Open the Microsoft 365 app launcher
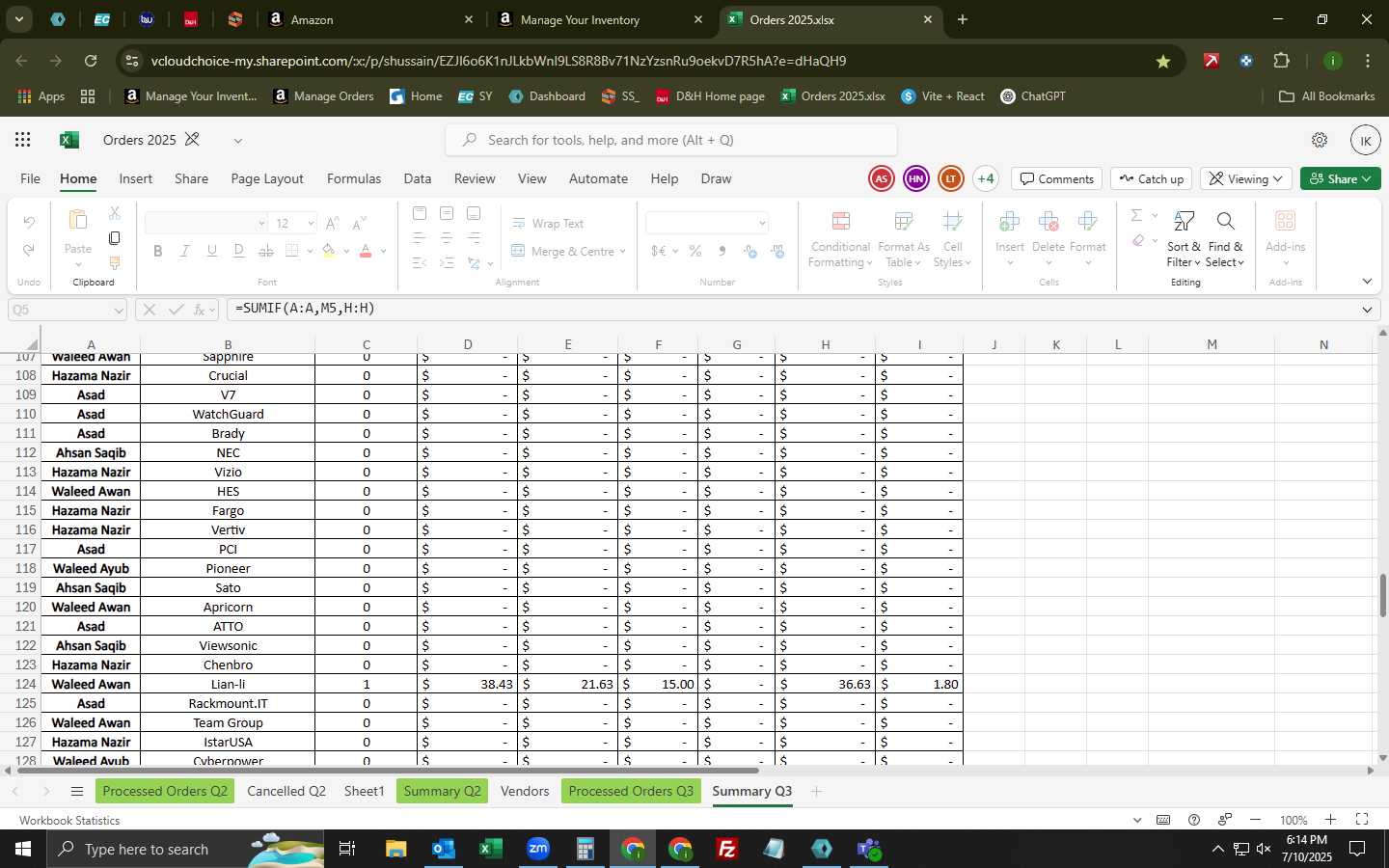Screen dimensions: 1389x868 click(x=23, y=140)
